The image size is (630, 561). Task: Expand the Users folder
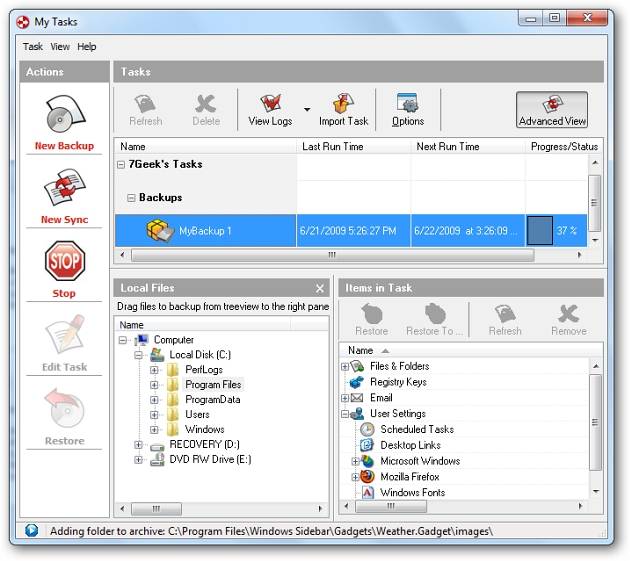point(154,415)
